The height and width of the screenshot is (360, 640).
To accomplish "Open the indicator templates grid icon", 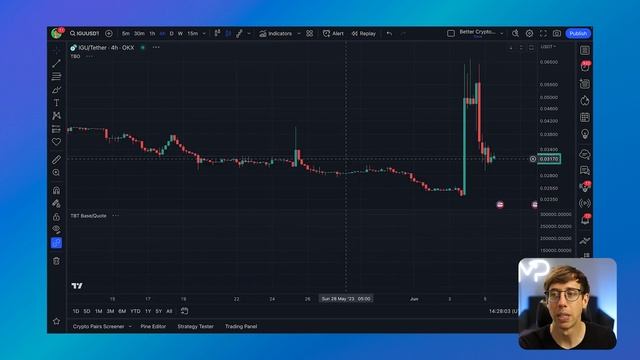I will point(309,33).
